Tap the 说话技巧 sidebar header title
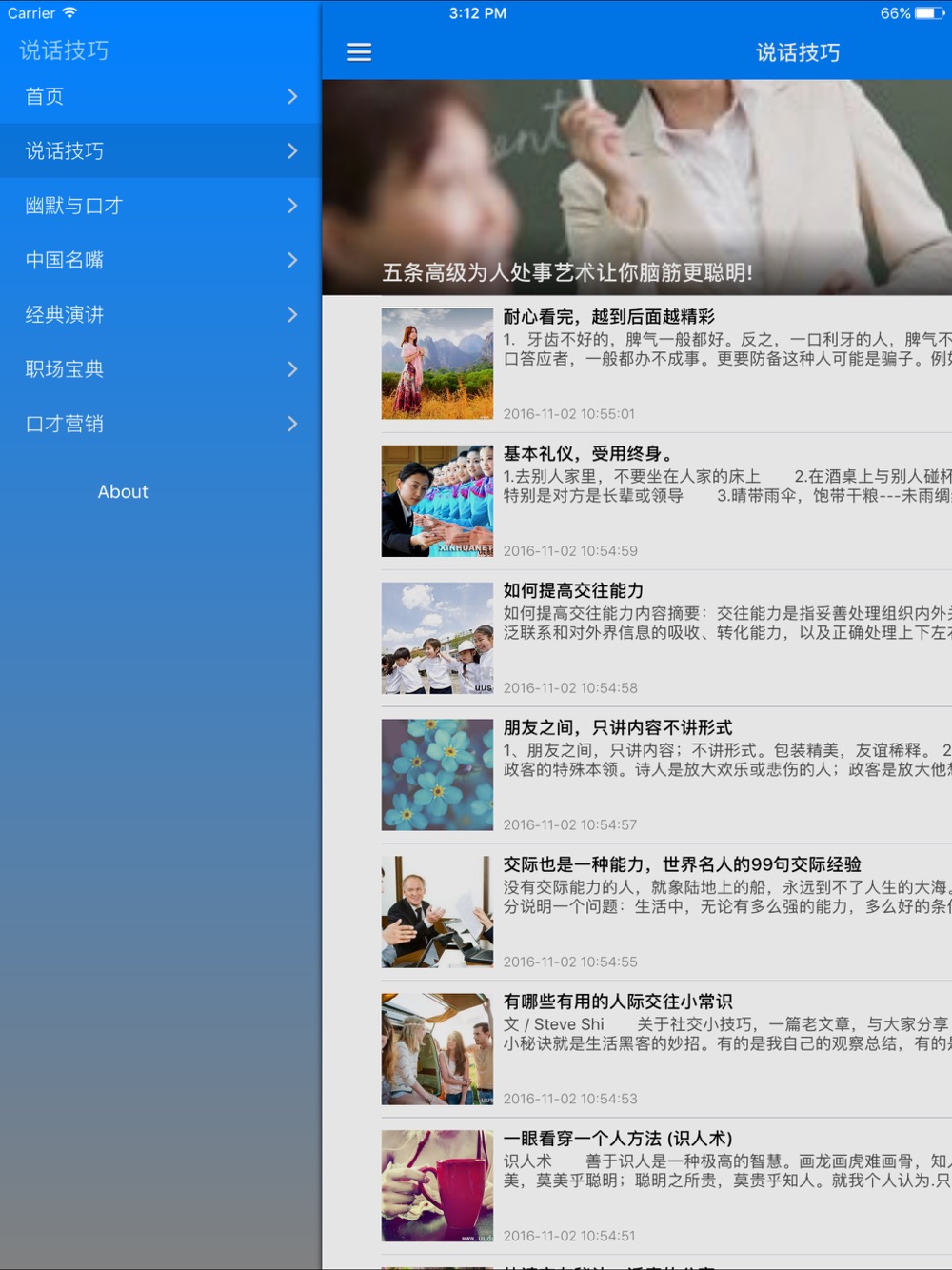Screen dimensions: 952x1270 pyautogui.click(x=64, y=50)
